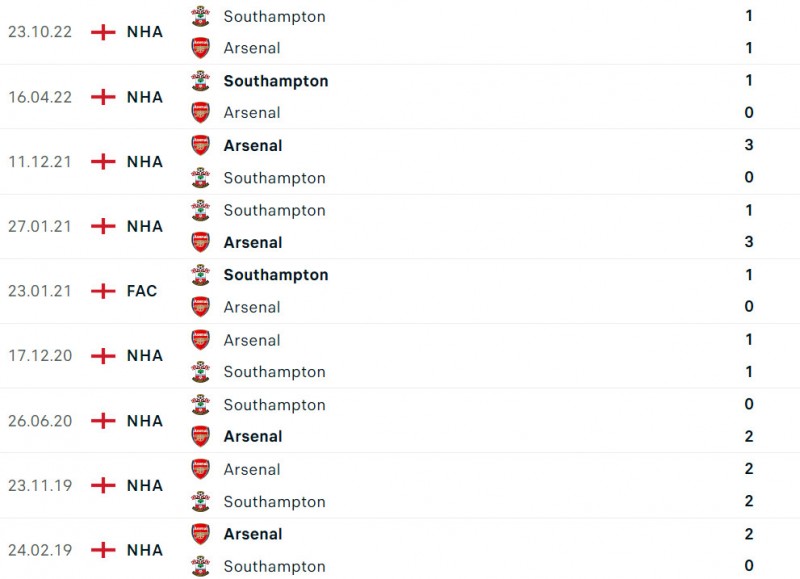
Task: Click the Arsenal crest in the 23.11.19 match
Action: click(201, 469)
